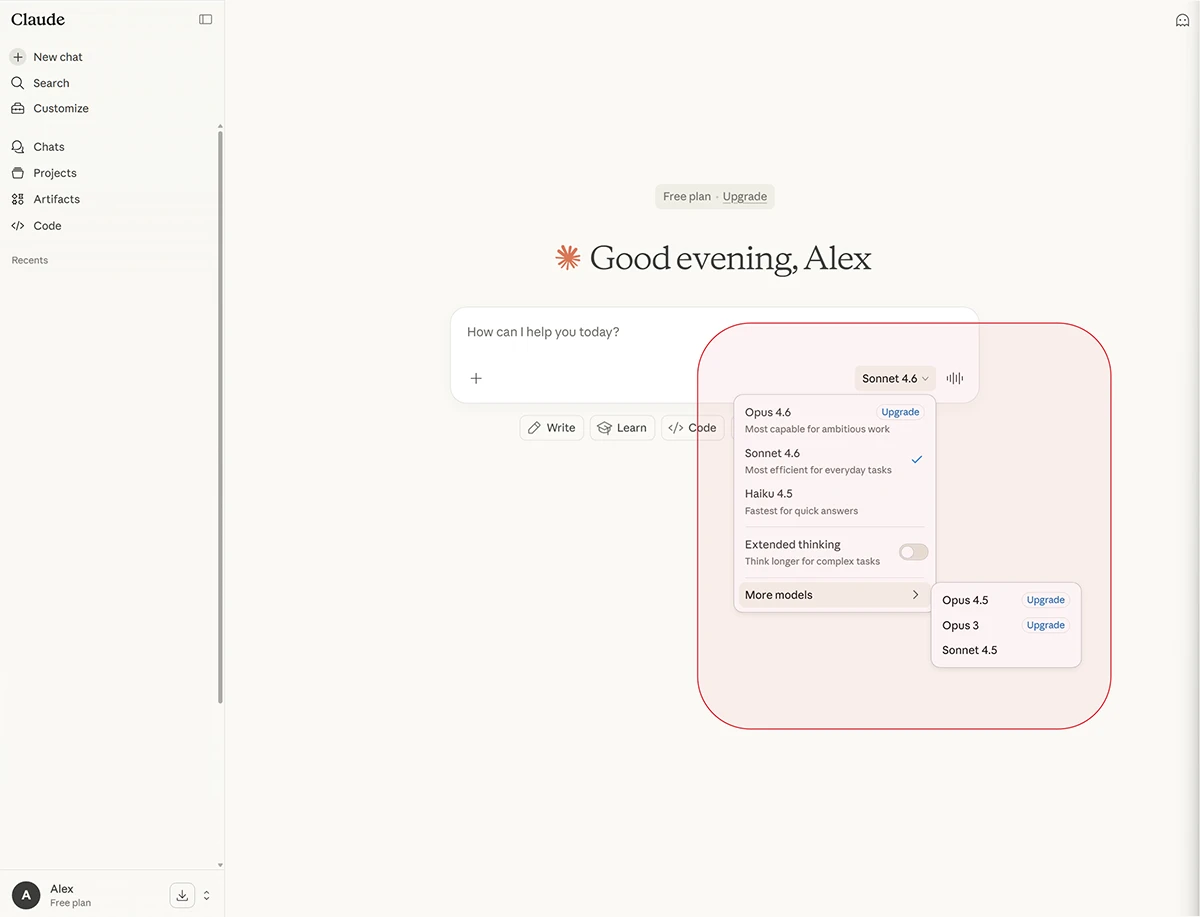Click the Upgrade link by Free plan
Viewport: 1200px width, 917px height.
pos(744,197)
